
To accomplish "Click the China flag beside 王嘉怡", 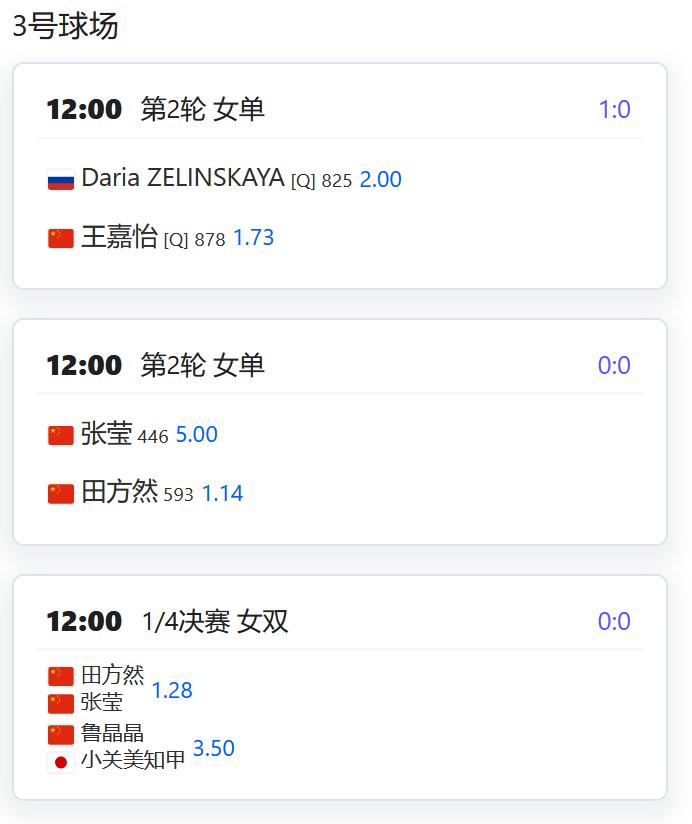I will click(x=60, y=238).
